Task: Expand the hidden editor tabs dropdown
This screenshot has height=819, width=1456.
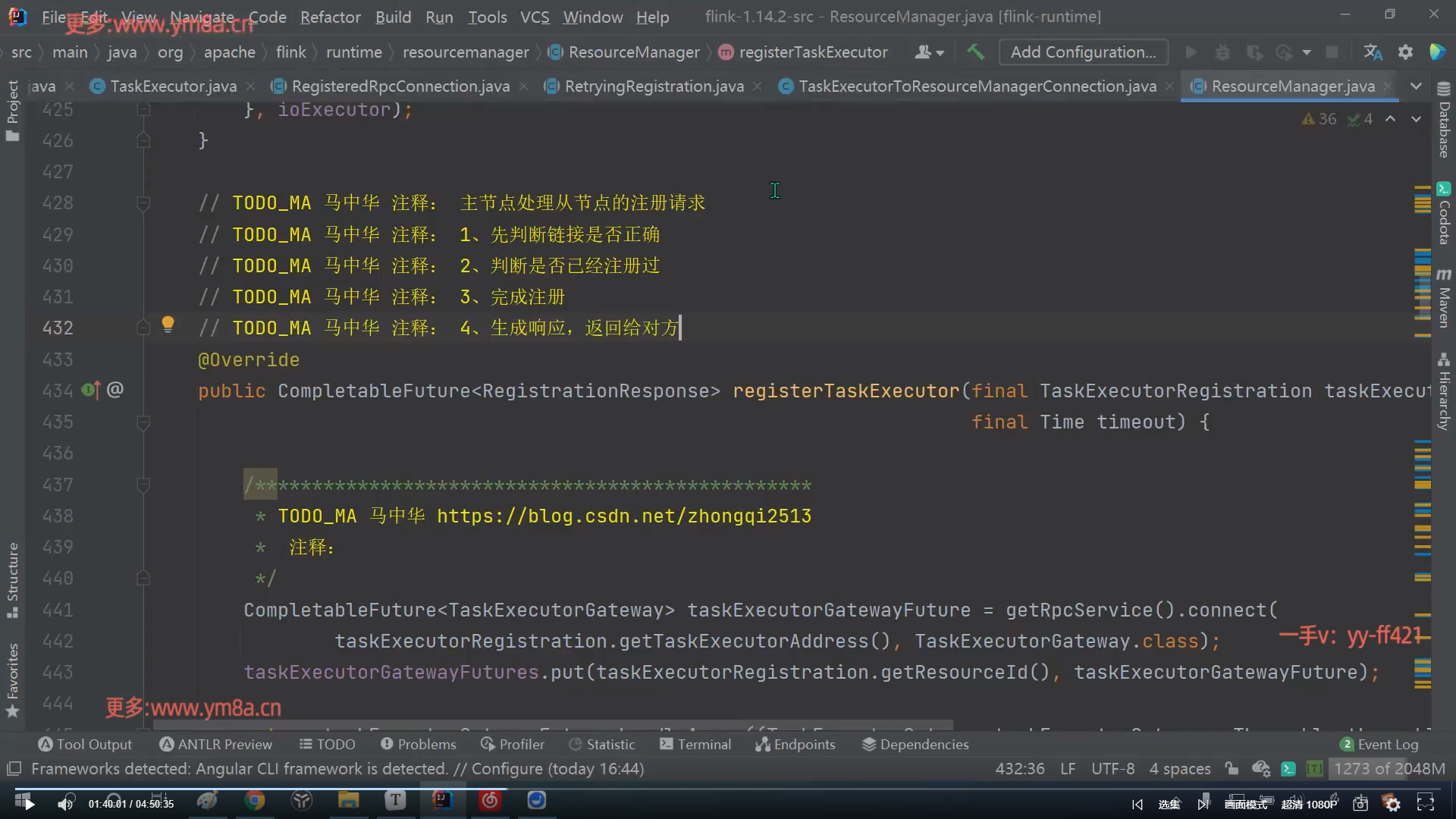Action: click(x=1416, y=86)
